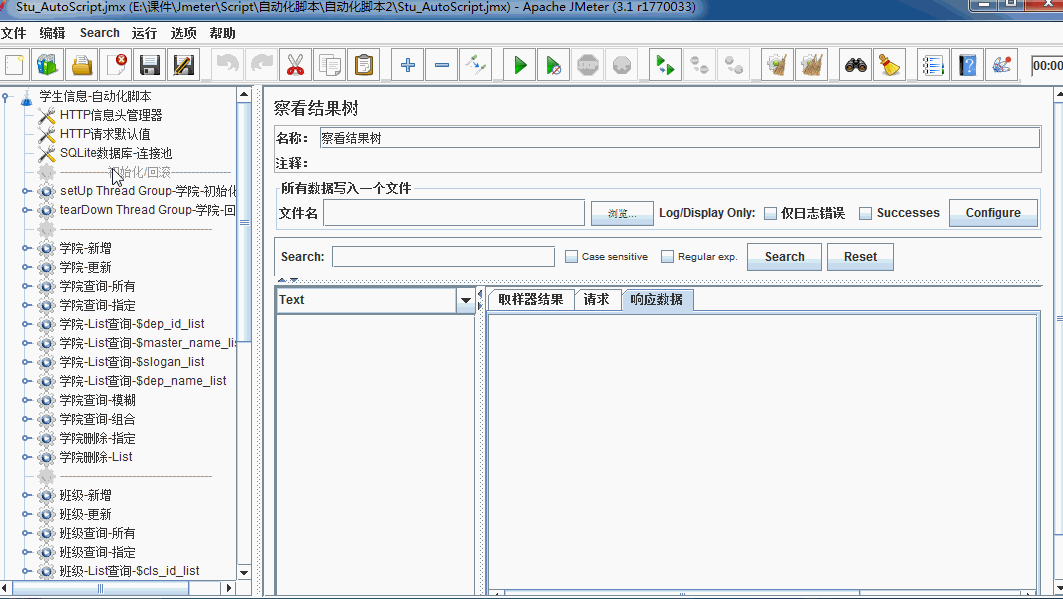Click the Open file folder icon
The image size is (1063, 599).
[82, 65]
